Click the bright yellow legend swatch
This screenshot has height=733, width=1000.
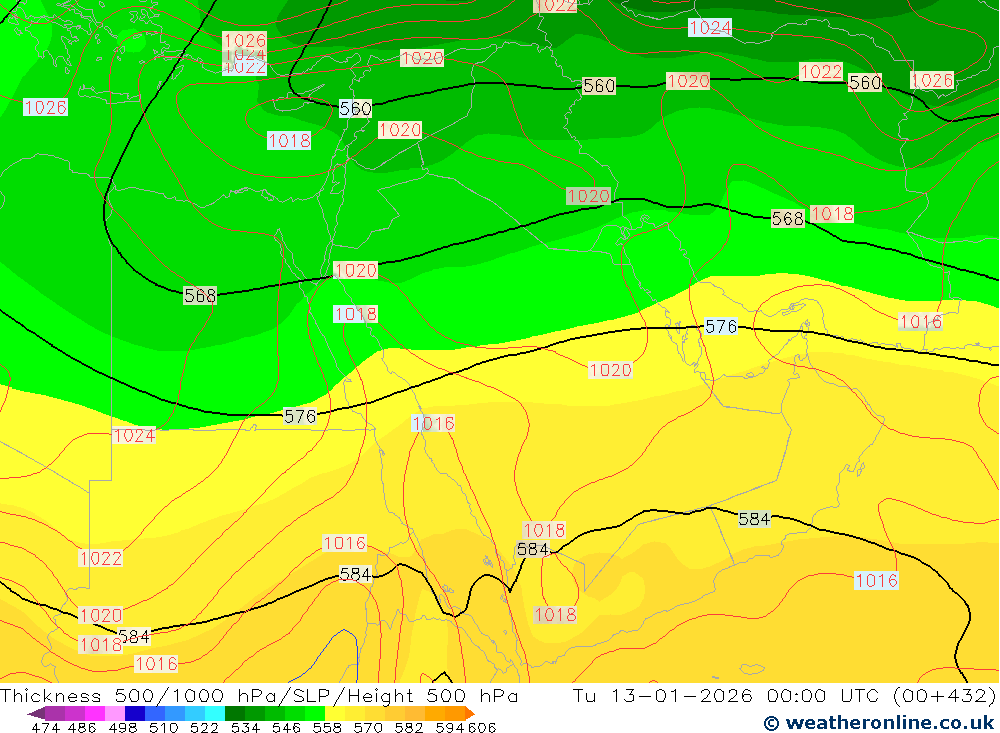pos(335,713)
